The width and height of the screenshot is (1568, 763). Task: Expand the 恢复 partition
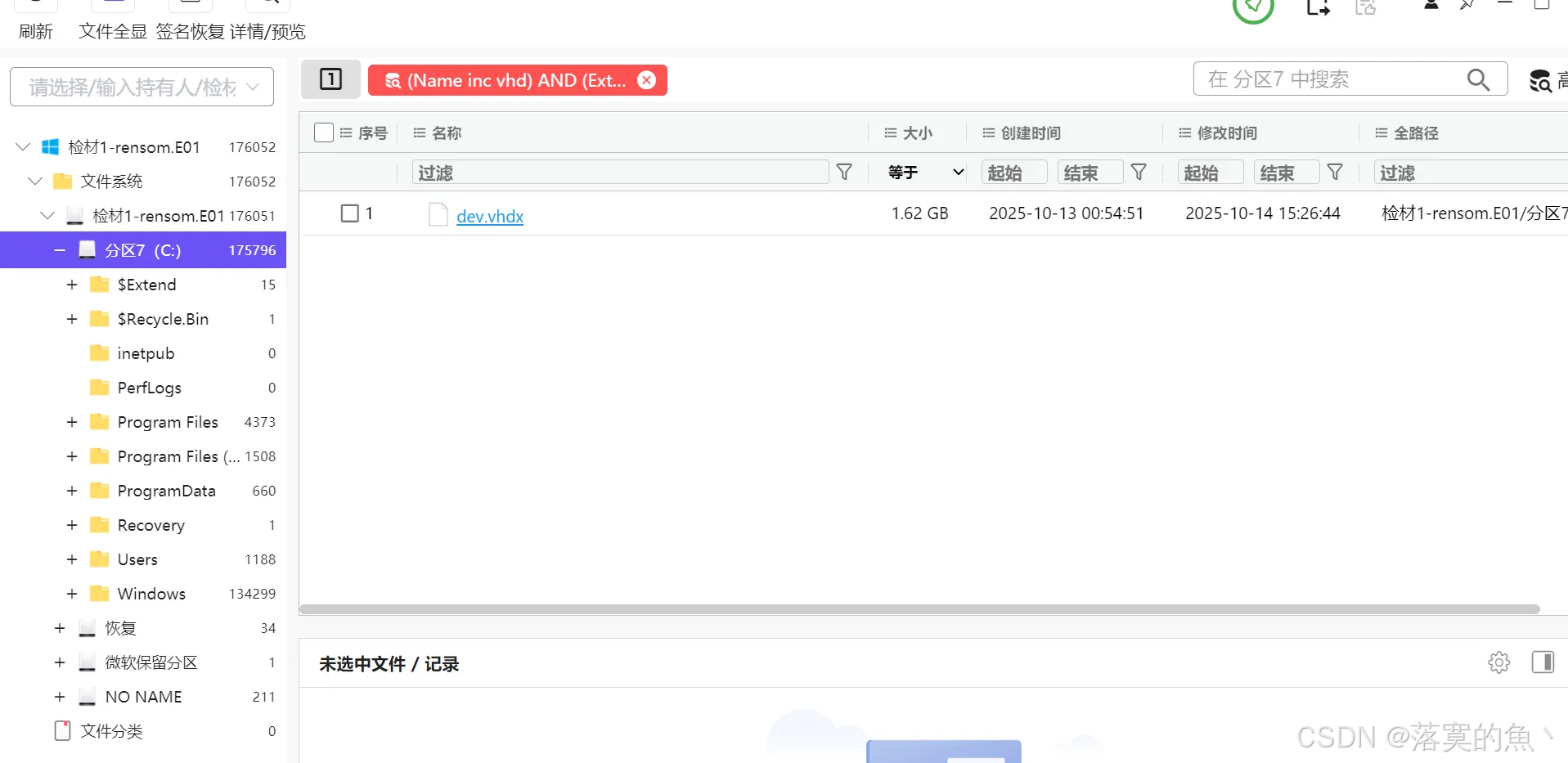click(60, 627)
